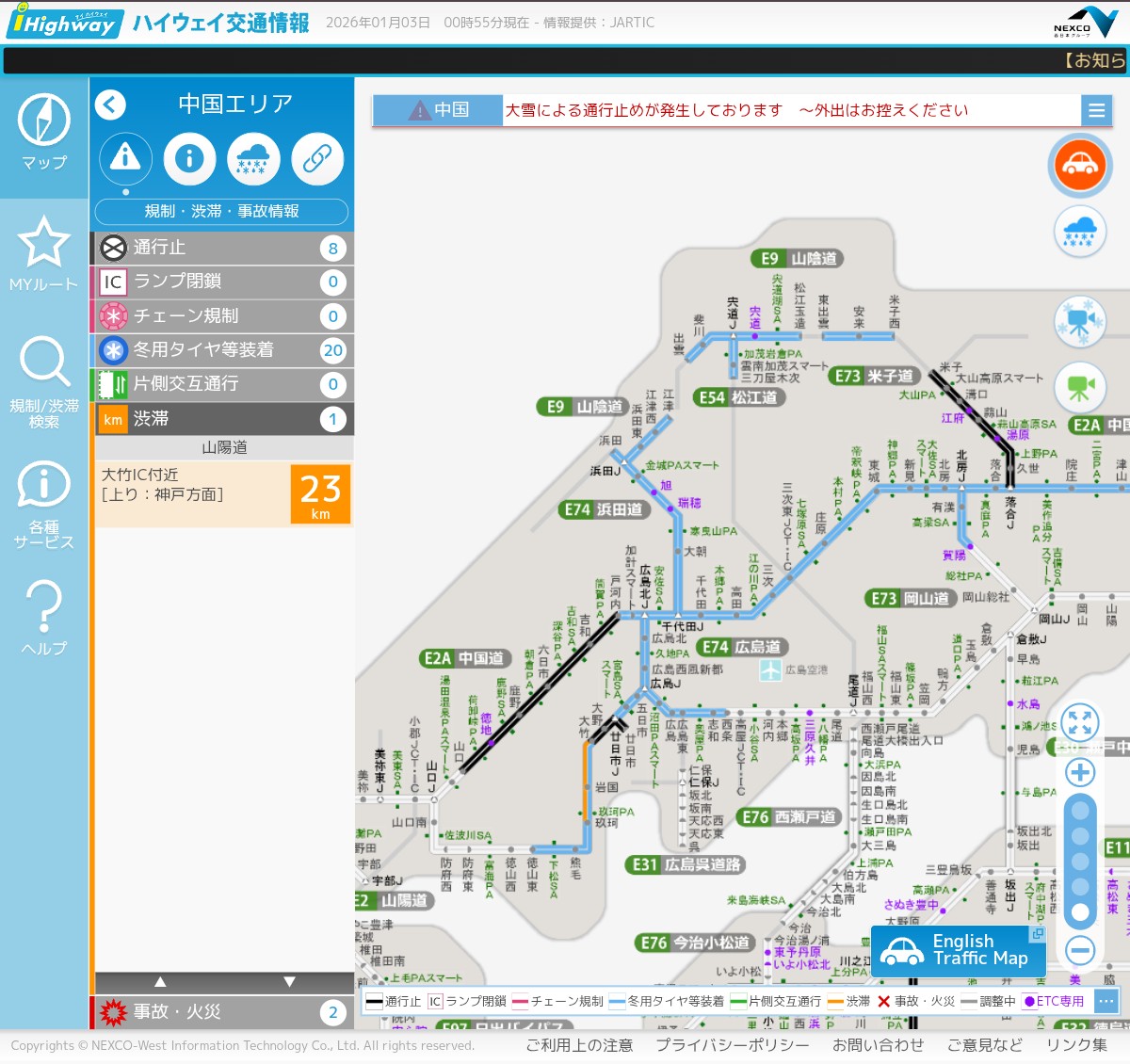
Task: Open MY Route star icon
Action: click(x=44, y=252)
